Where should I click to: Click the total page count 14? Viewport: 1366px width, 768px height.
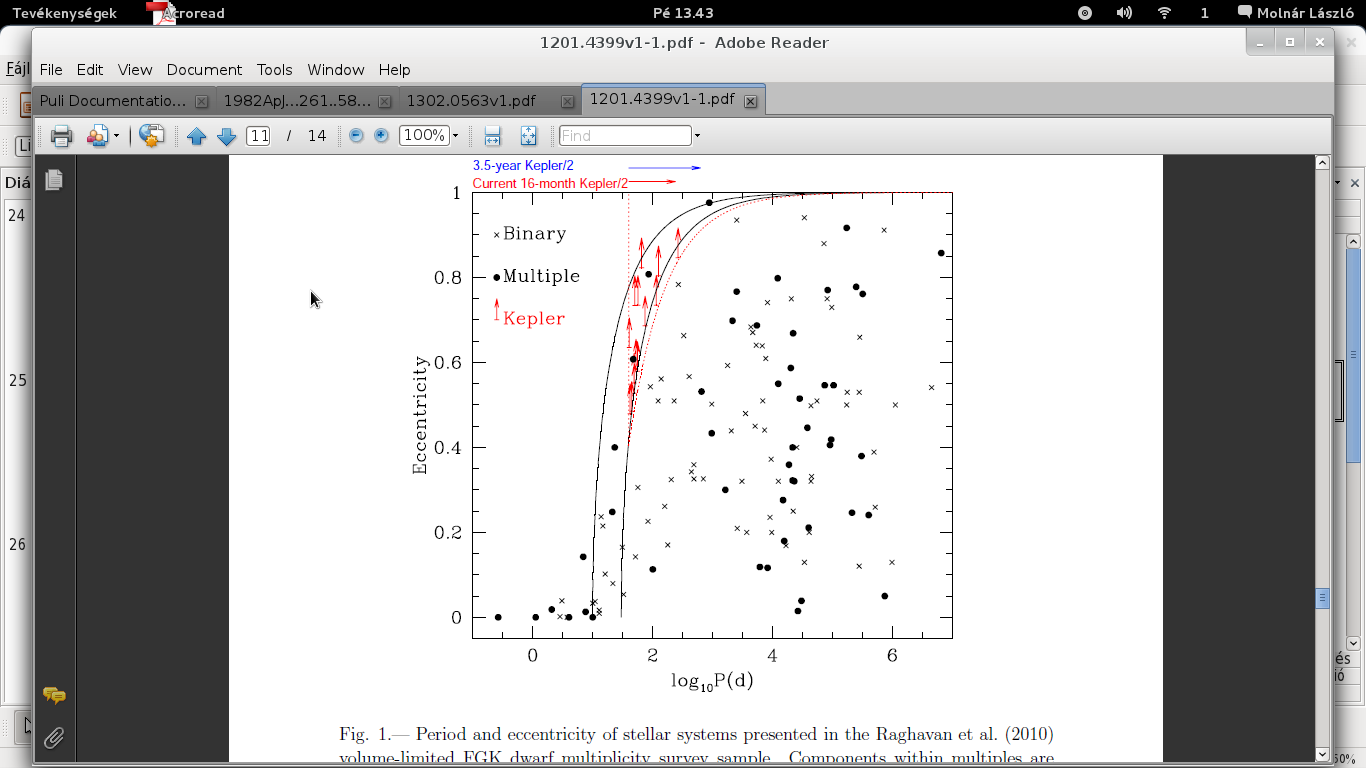317,136
